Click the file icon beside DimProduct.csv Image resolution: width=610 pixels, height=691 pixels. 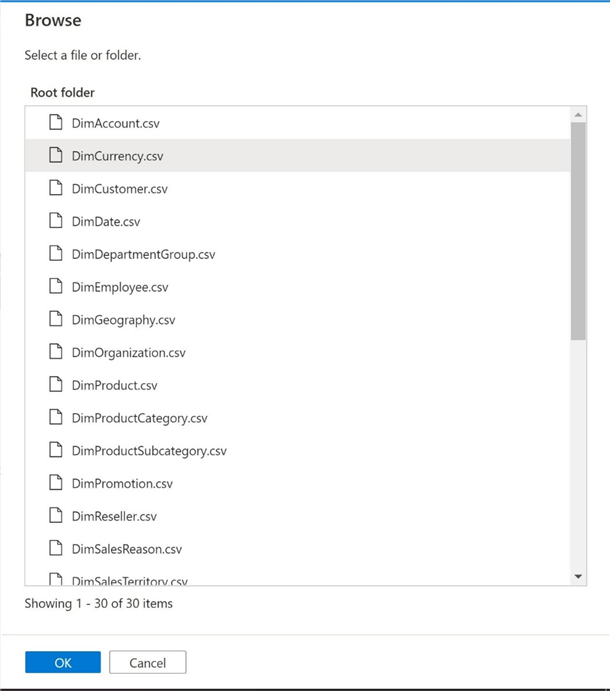click(x=56, y=385)
